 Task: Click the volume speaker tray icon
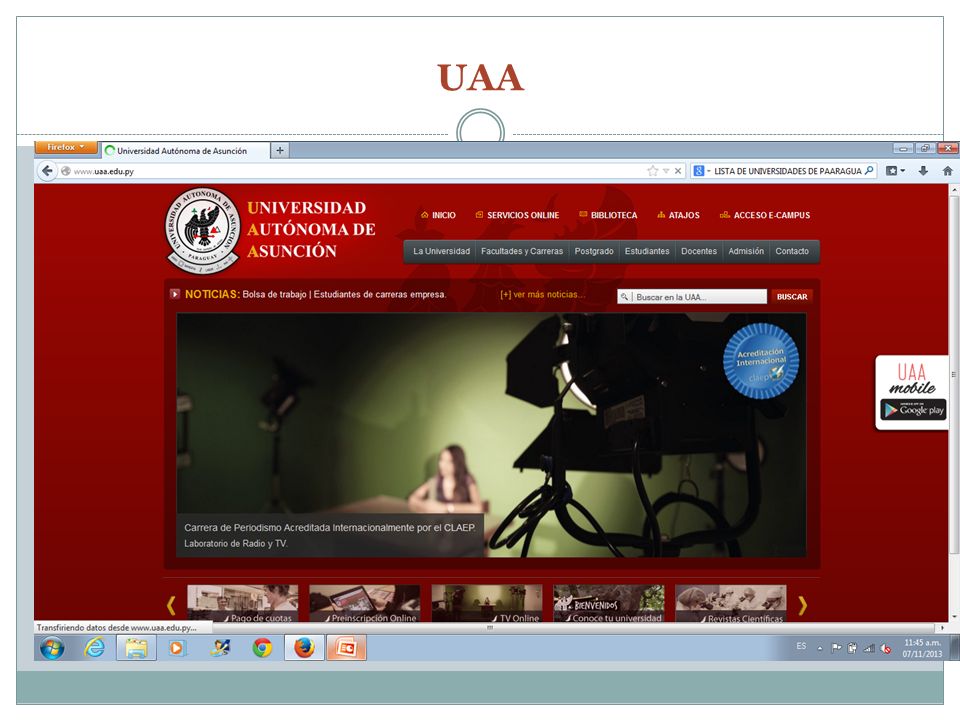coord(885,648)
